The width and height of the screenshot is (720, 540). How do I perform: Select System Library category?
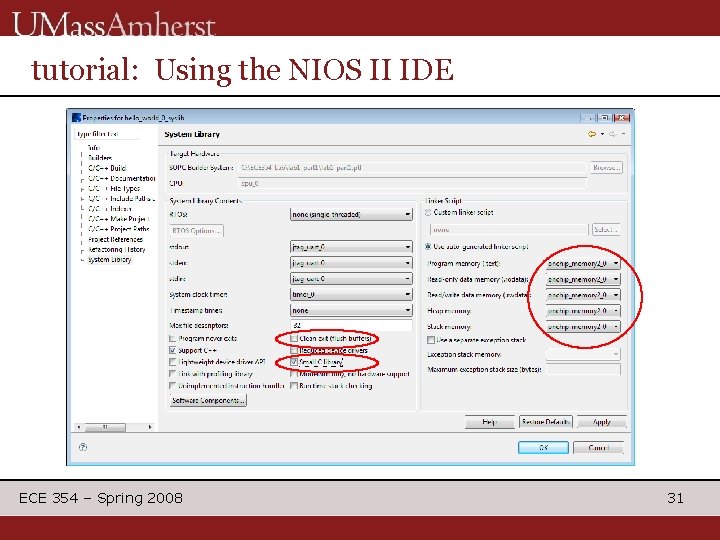click(109, 259)
